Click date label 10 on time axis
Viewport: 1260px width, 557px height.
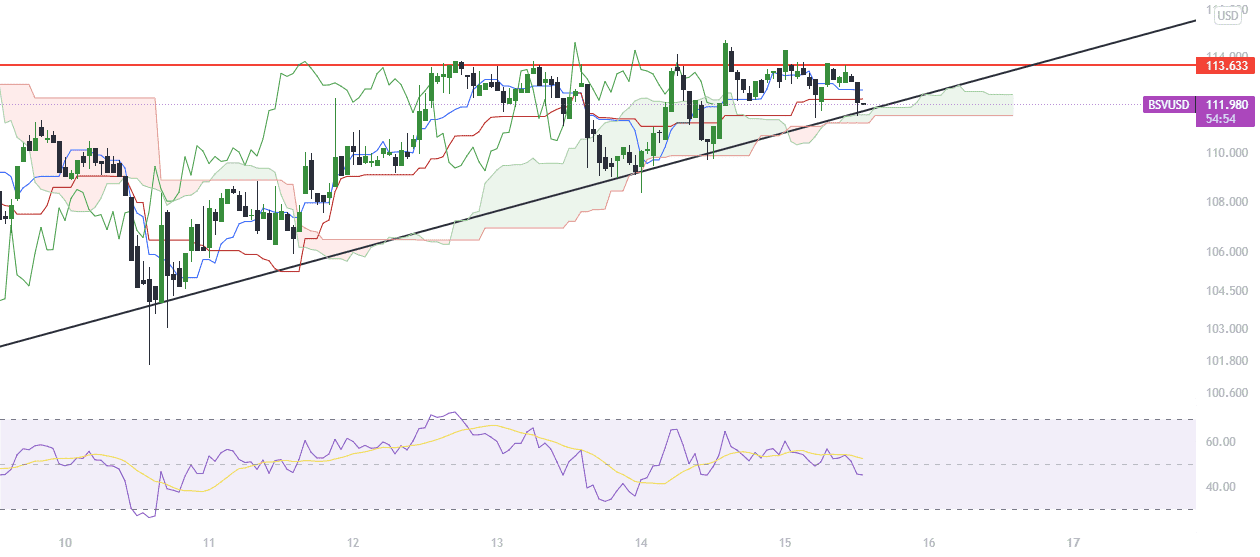click(66, 543)
